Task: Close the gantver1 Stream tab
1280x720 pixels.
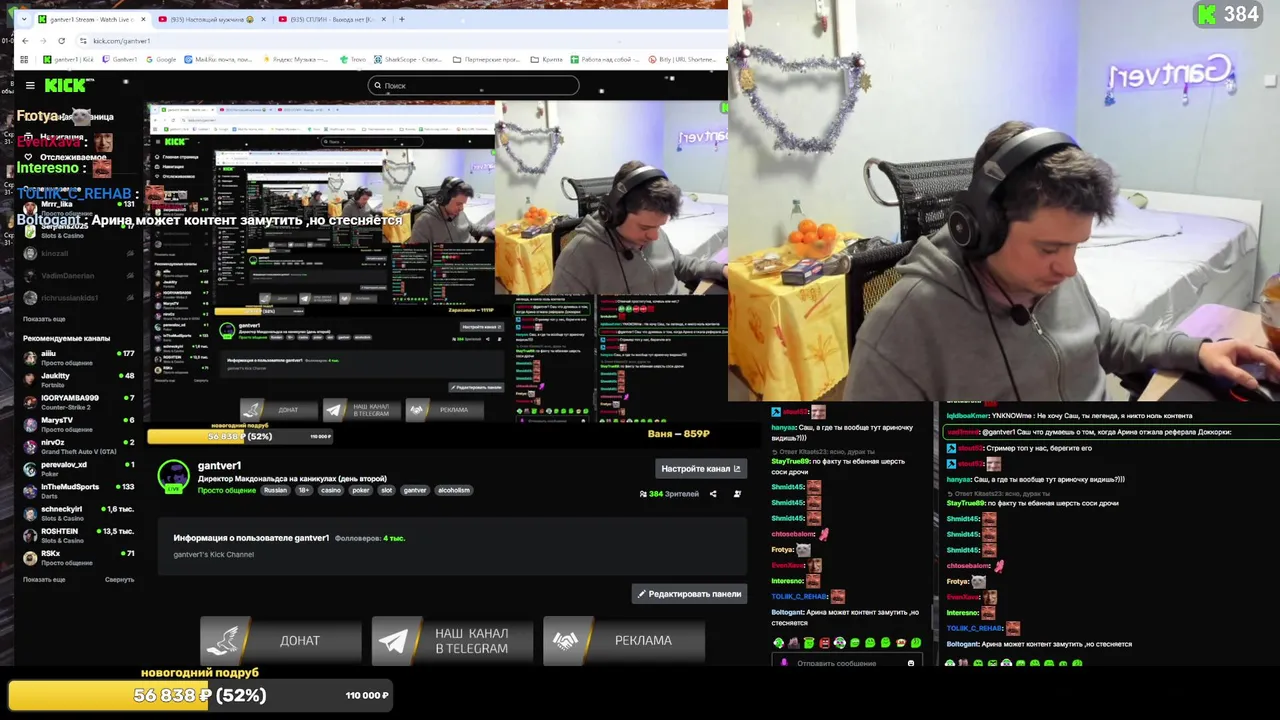Action: 143,19
